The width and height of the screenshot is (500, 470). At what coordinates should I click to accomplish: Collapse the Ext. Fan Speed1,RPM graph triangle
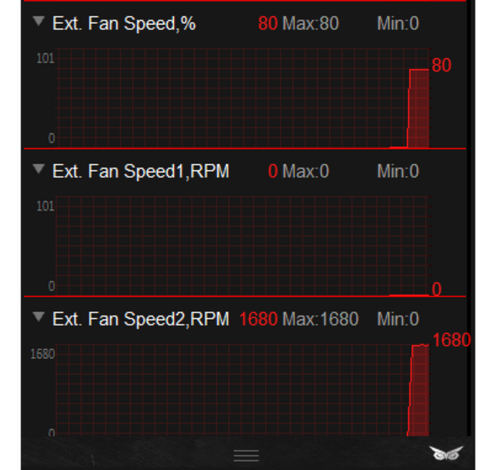[39, 169]
